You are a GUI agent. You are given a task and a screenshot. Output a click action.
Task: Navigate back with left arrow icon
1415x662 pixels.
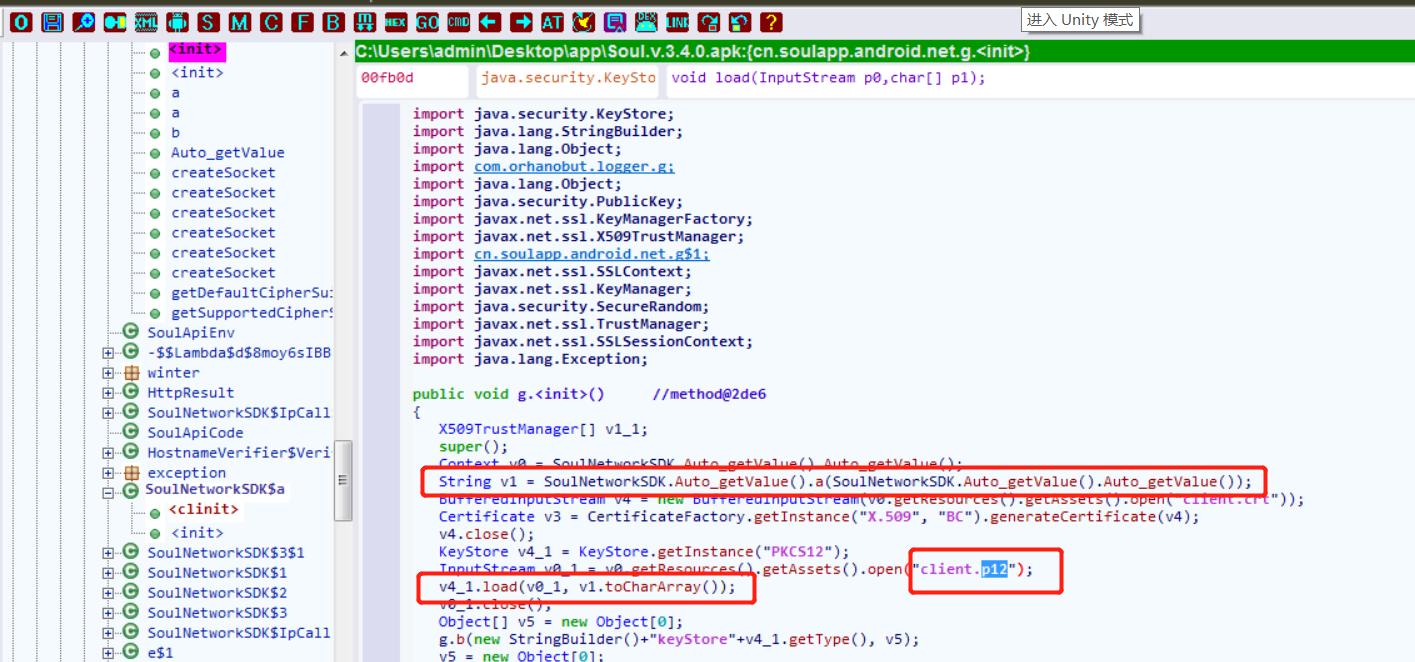pos(489,21)
